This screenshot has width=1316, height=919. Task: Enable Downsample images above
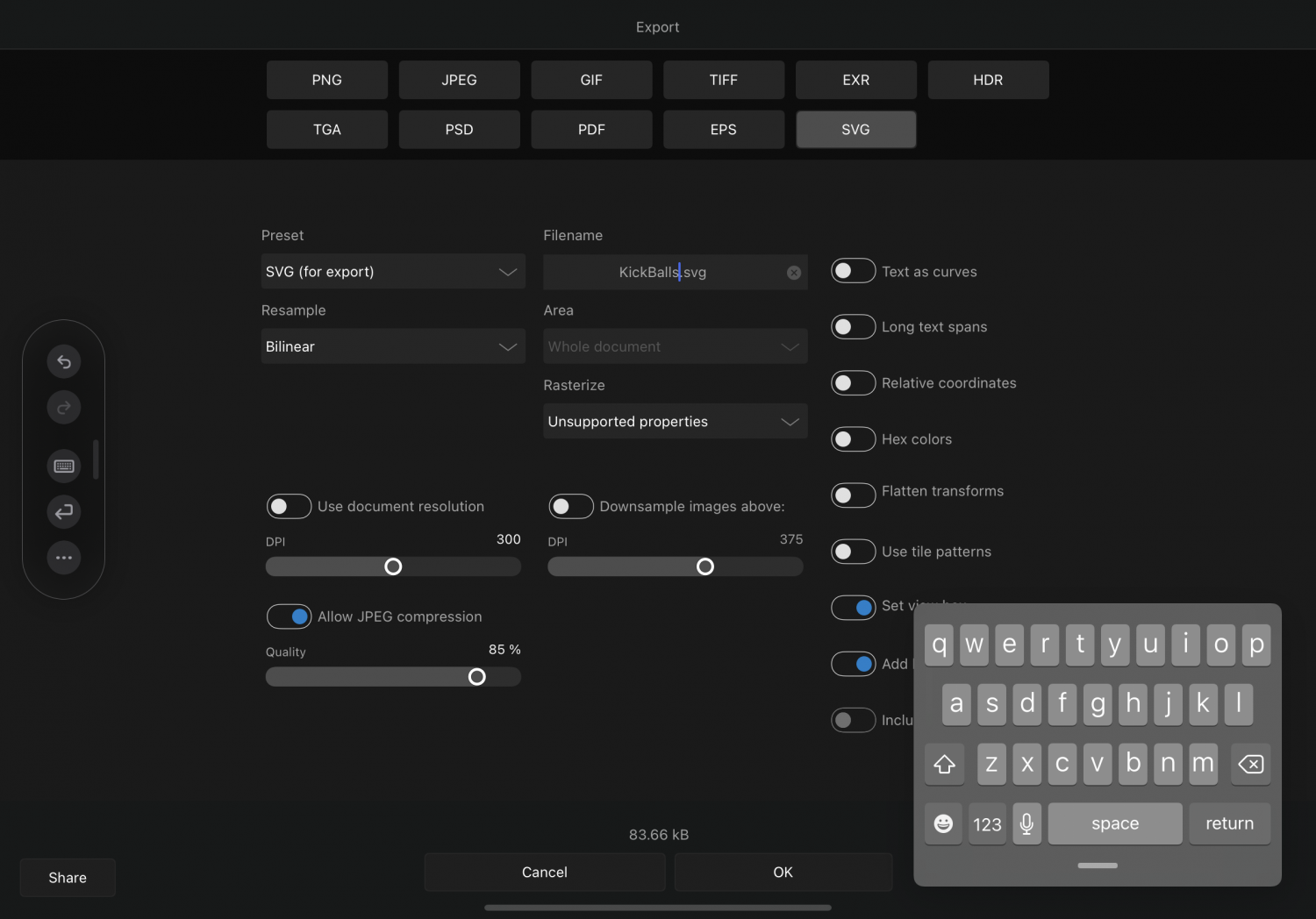point(571,506)
